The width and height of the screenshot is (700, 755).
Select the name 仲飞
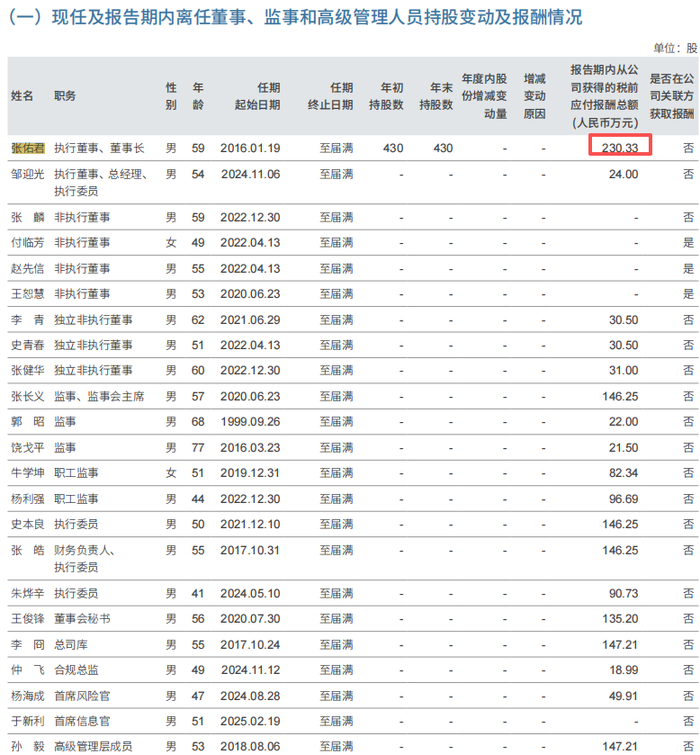[x=28, y=670]
